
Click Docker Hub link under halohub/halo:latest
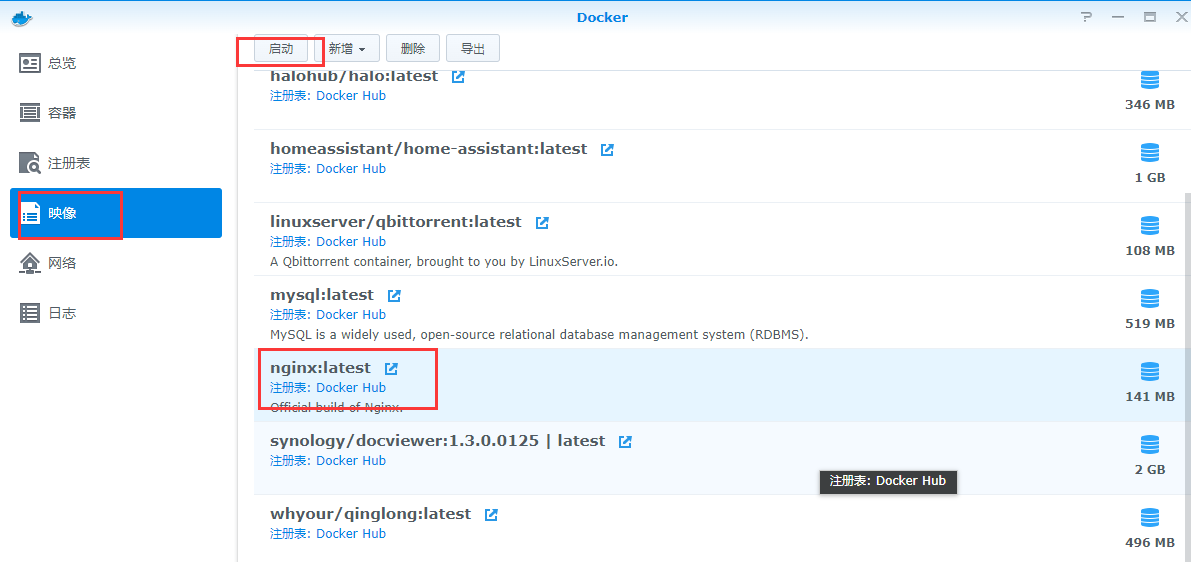pyautogui.click(x=351, y=96)
